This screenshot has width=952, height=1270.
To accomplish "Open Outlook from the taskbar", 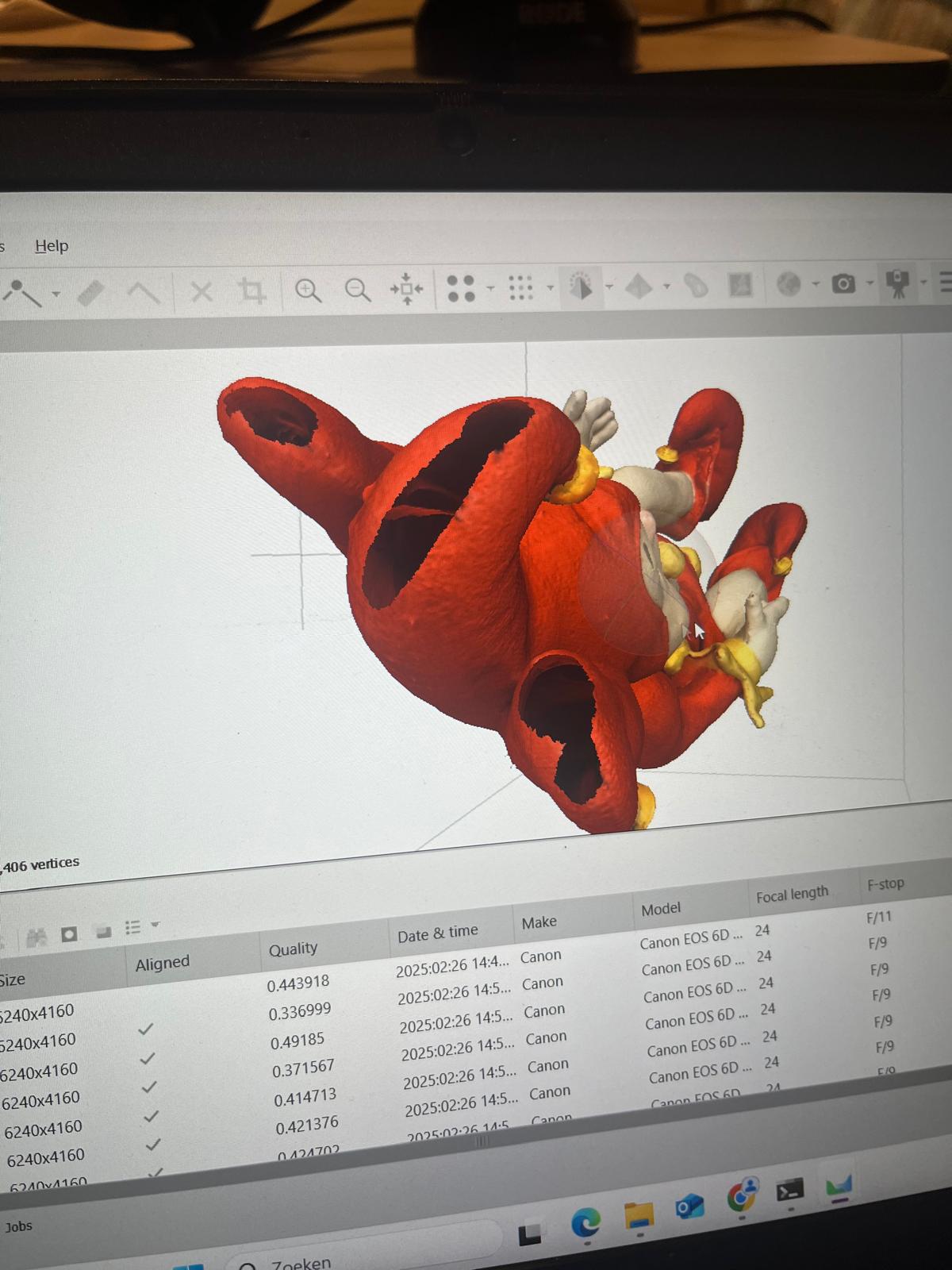I will point(689,1208).
